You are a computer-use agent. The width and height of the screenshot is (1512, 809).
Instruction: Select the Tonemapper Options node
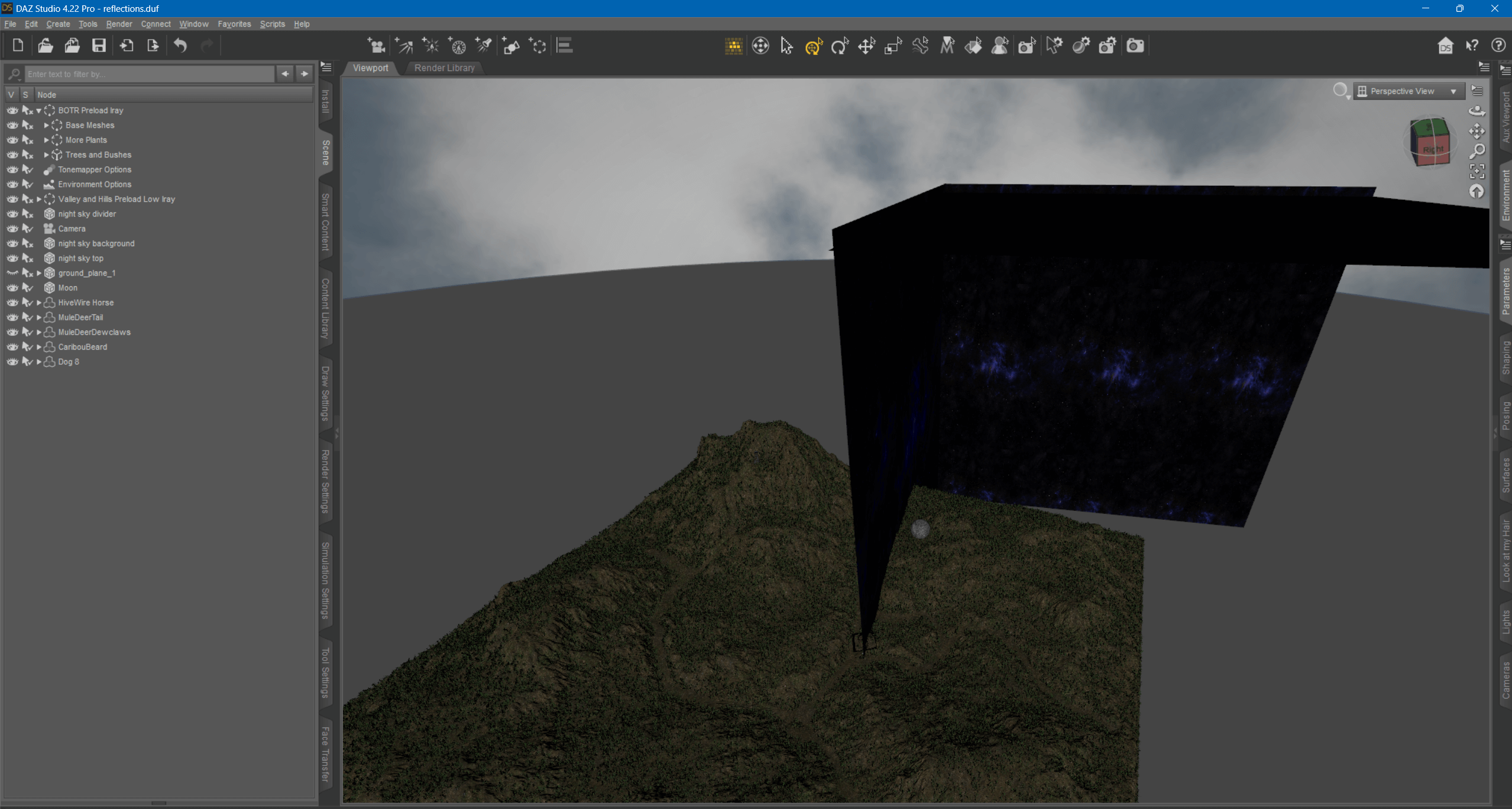coord(95,170)
